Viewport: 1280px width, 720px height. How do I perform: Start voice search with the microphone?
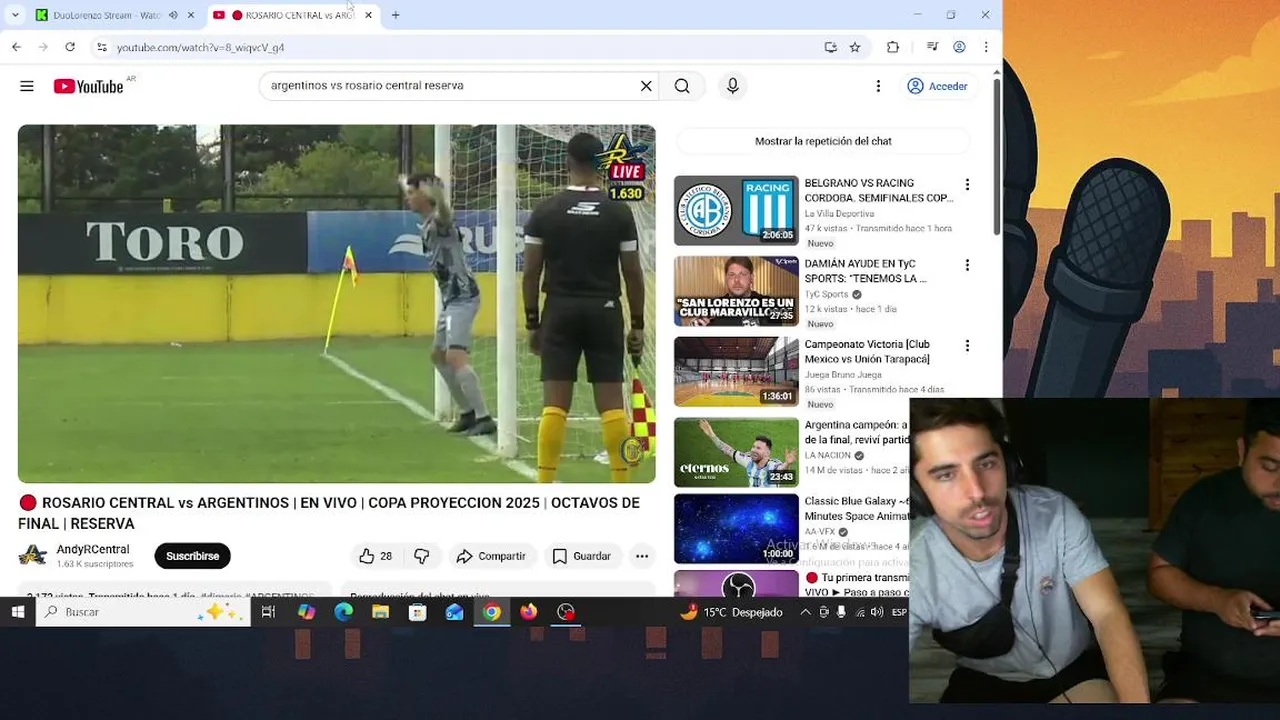pyautogui.click(x=733, y=86)
